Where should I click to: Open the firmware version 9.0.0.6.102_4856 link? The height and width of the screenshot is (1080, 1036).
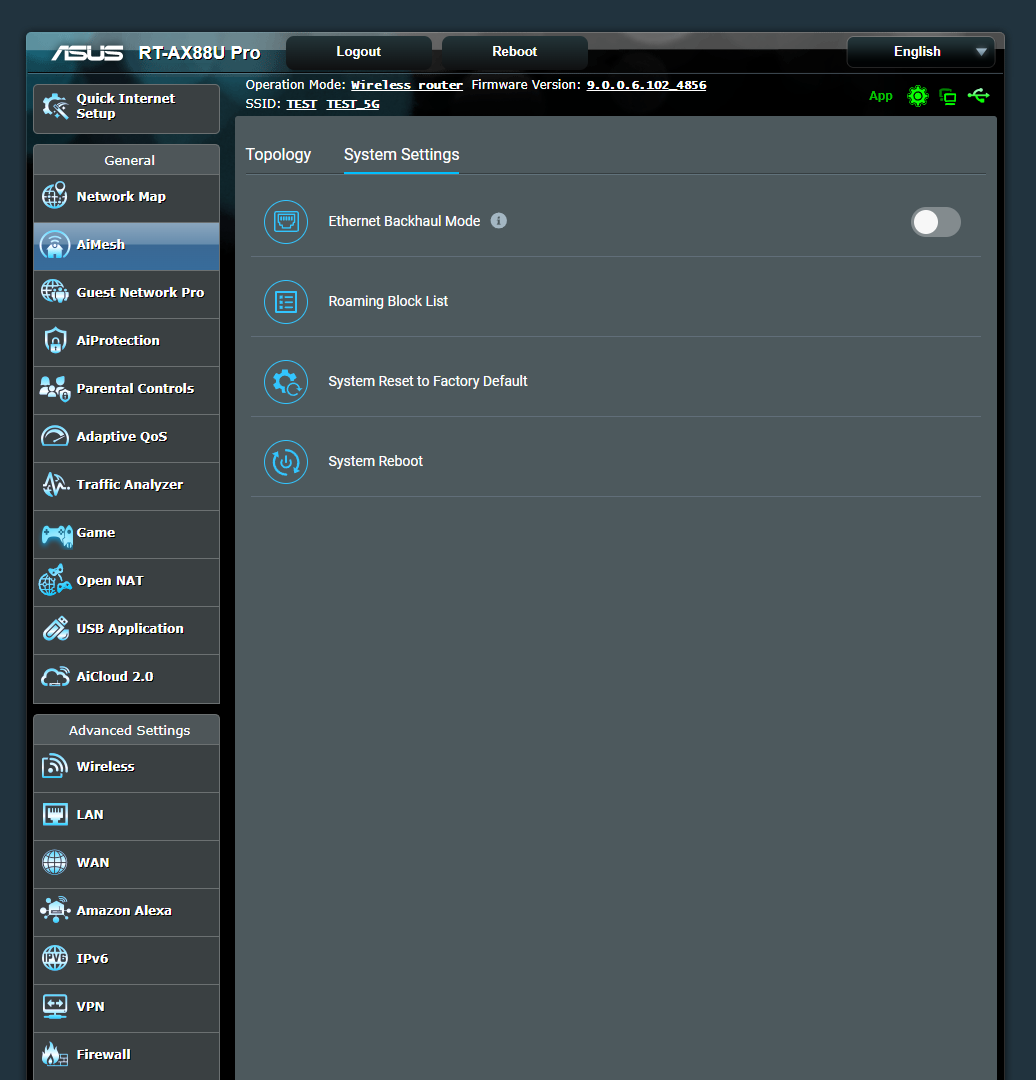pyautogui.click(x=646, y=85)
